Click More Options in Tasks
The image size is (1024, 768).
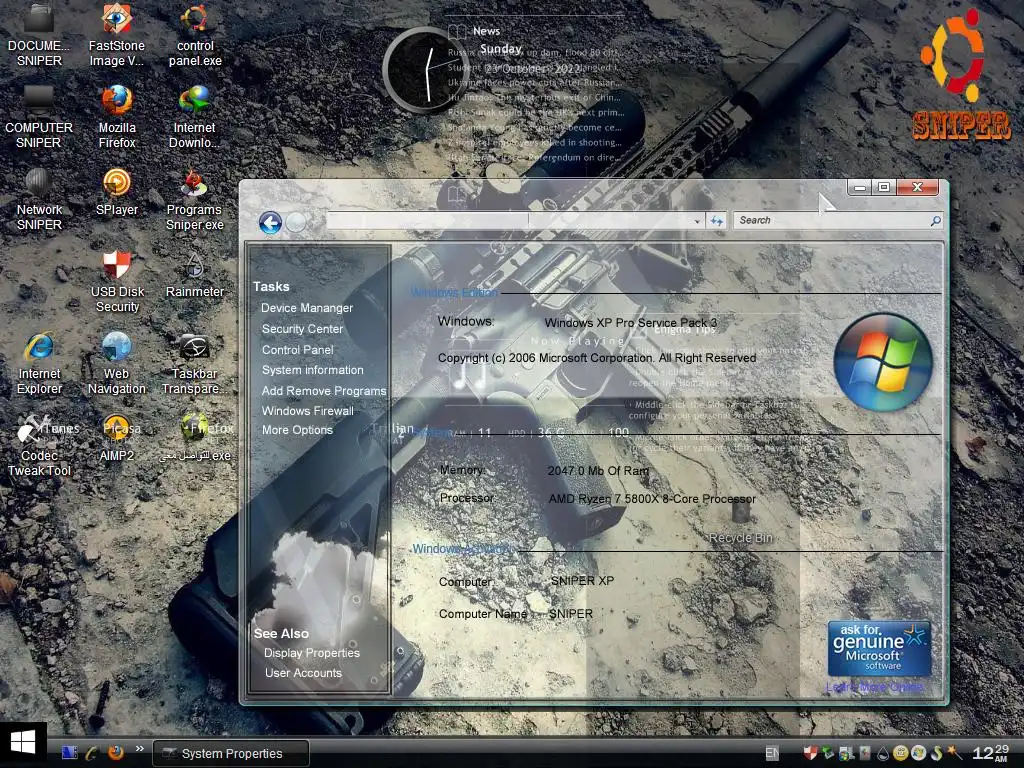point(297,430)
